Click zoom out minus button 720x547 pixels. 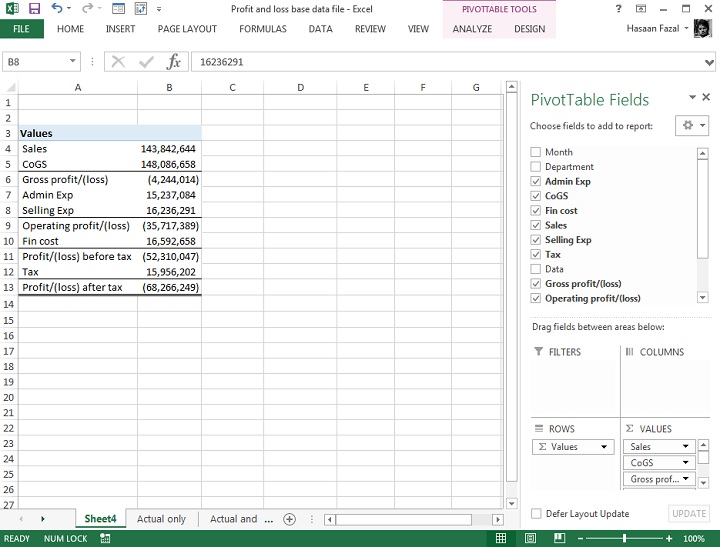click(580, 538)
